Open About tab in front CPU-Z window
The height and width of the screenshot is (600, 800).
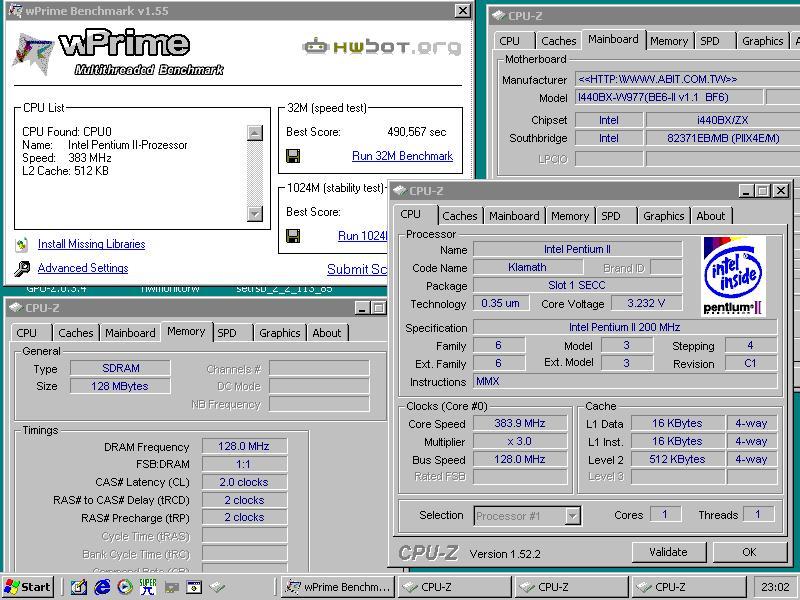tap(711, 216)
